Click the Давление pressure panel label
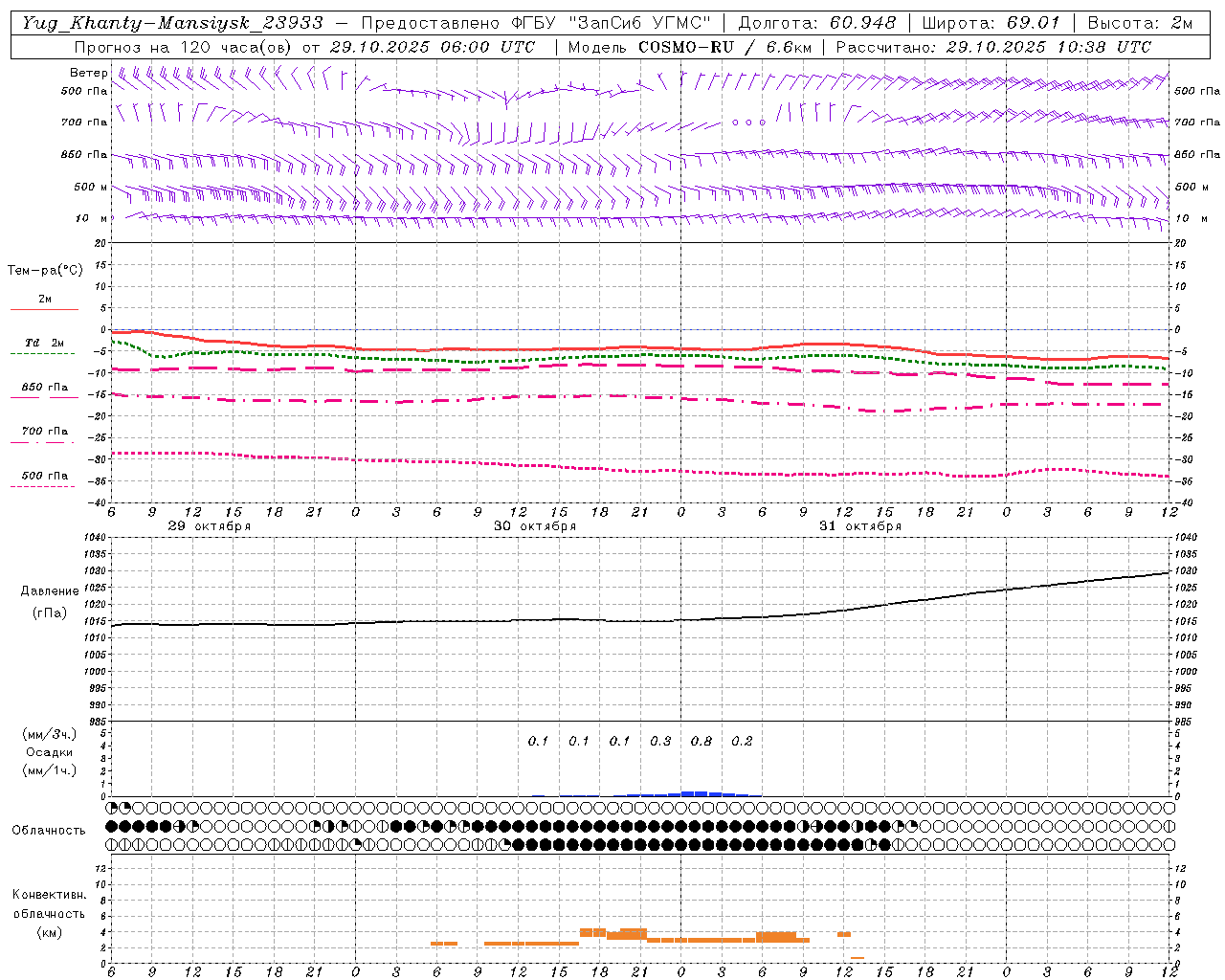The image size is (1225, 980). click(50, 591)
